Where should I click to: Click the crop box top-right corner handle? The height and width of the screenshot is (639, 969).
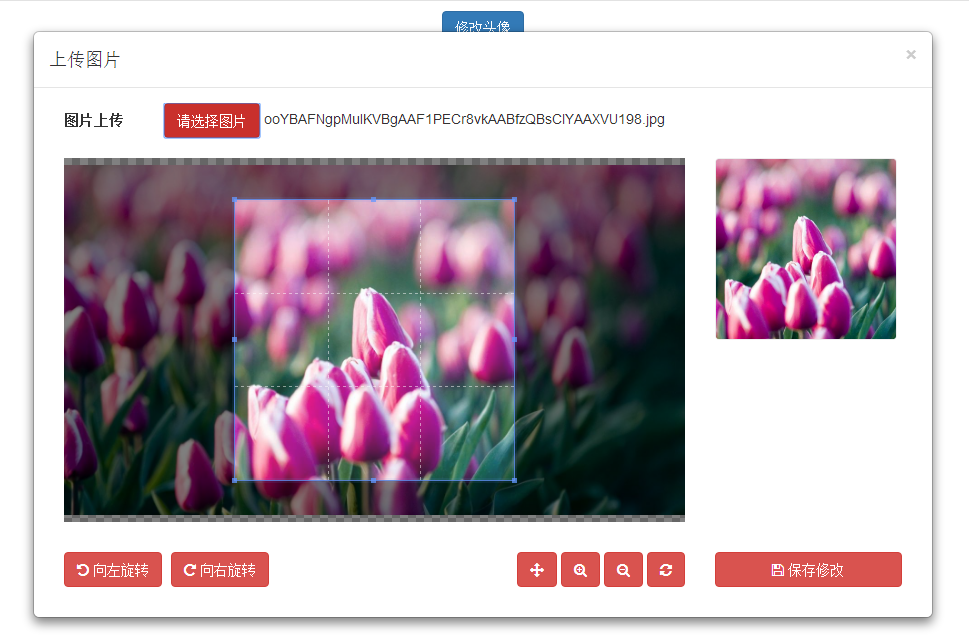coord(514,200)
